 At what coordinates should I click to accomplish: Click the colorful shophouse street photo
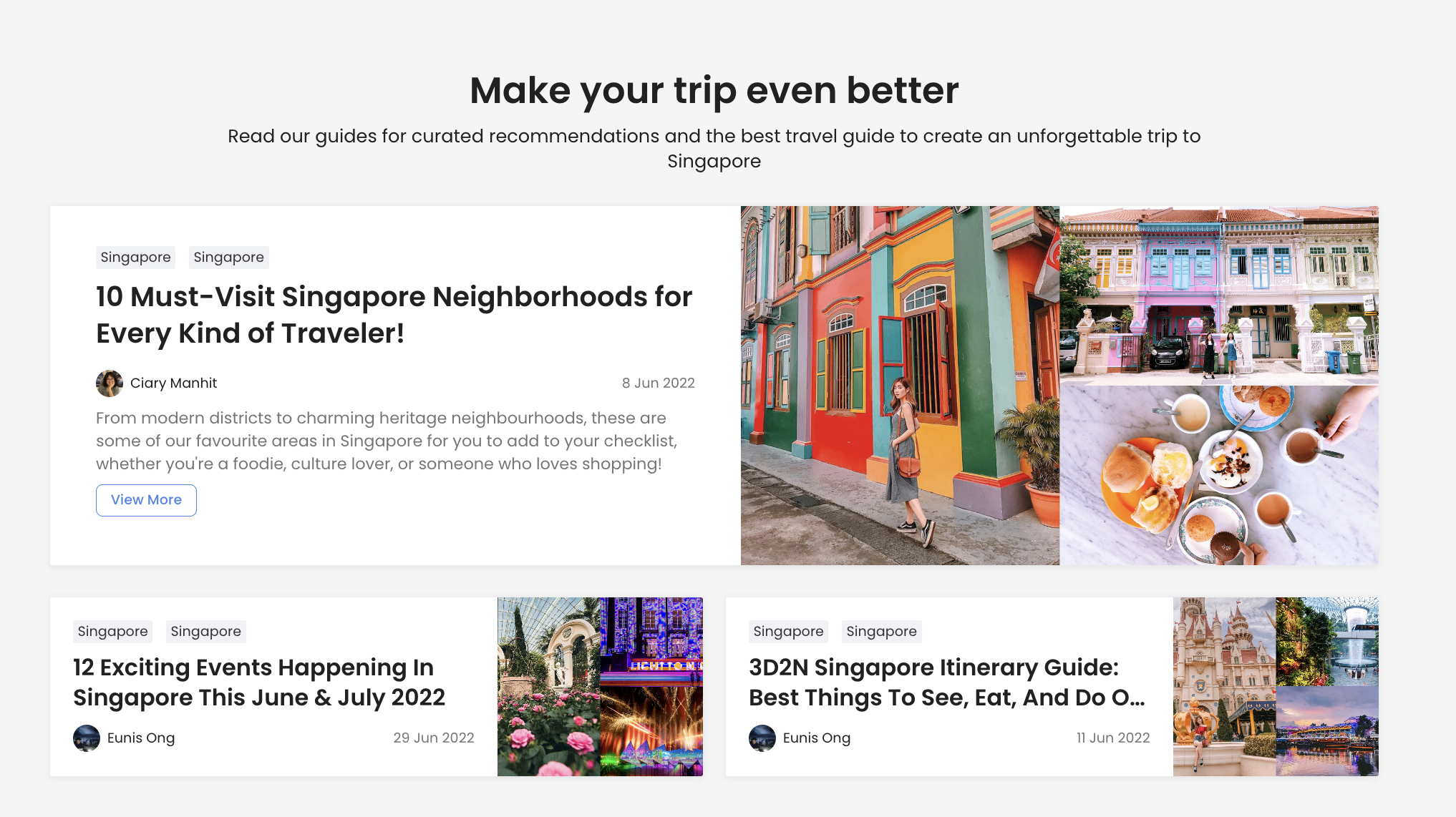tap(900, 386)
